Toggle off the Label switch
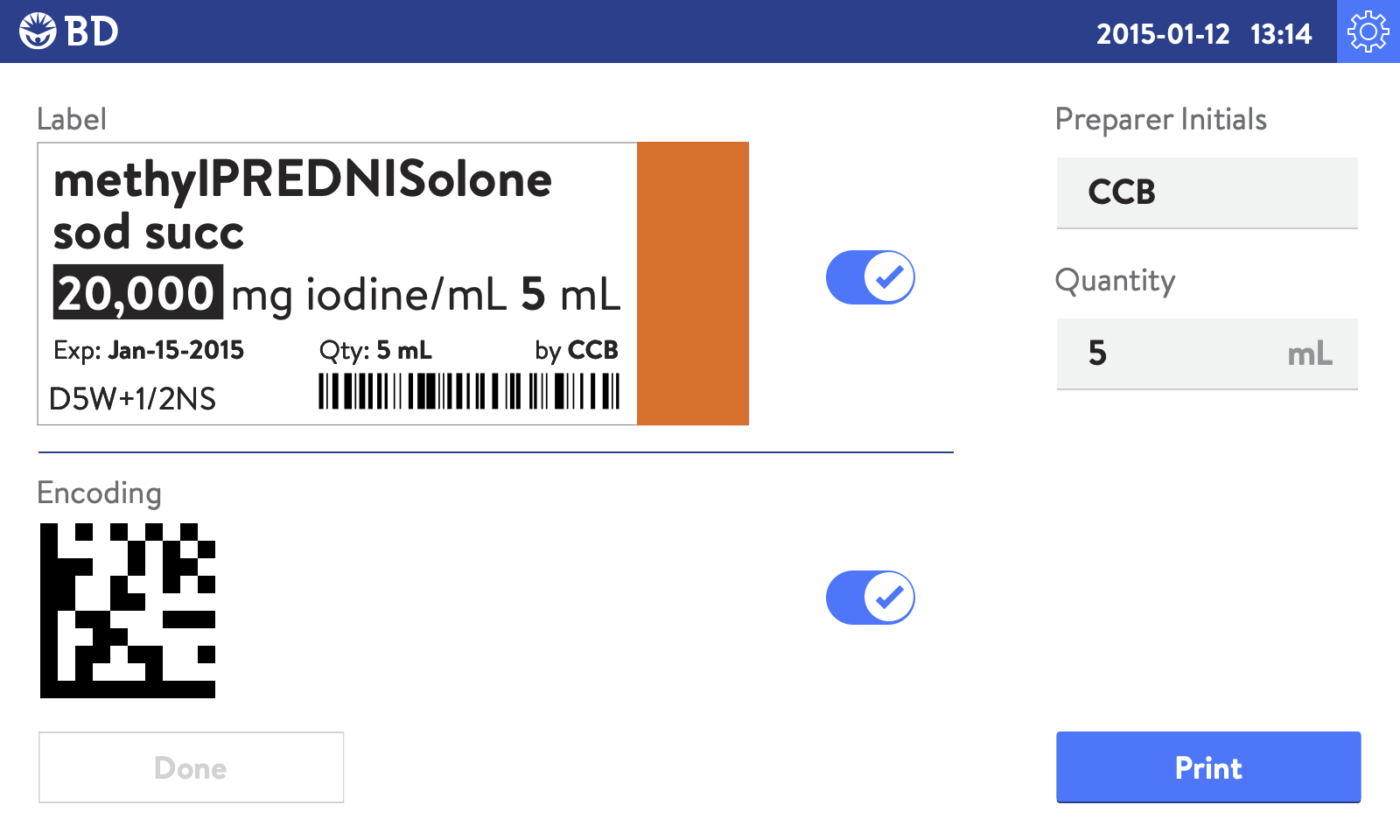Viewport: 1400px width, 840px height. pos(871,277)
